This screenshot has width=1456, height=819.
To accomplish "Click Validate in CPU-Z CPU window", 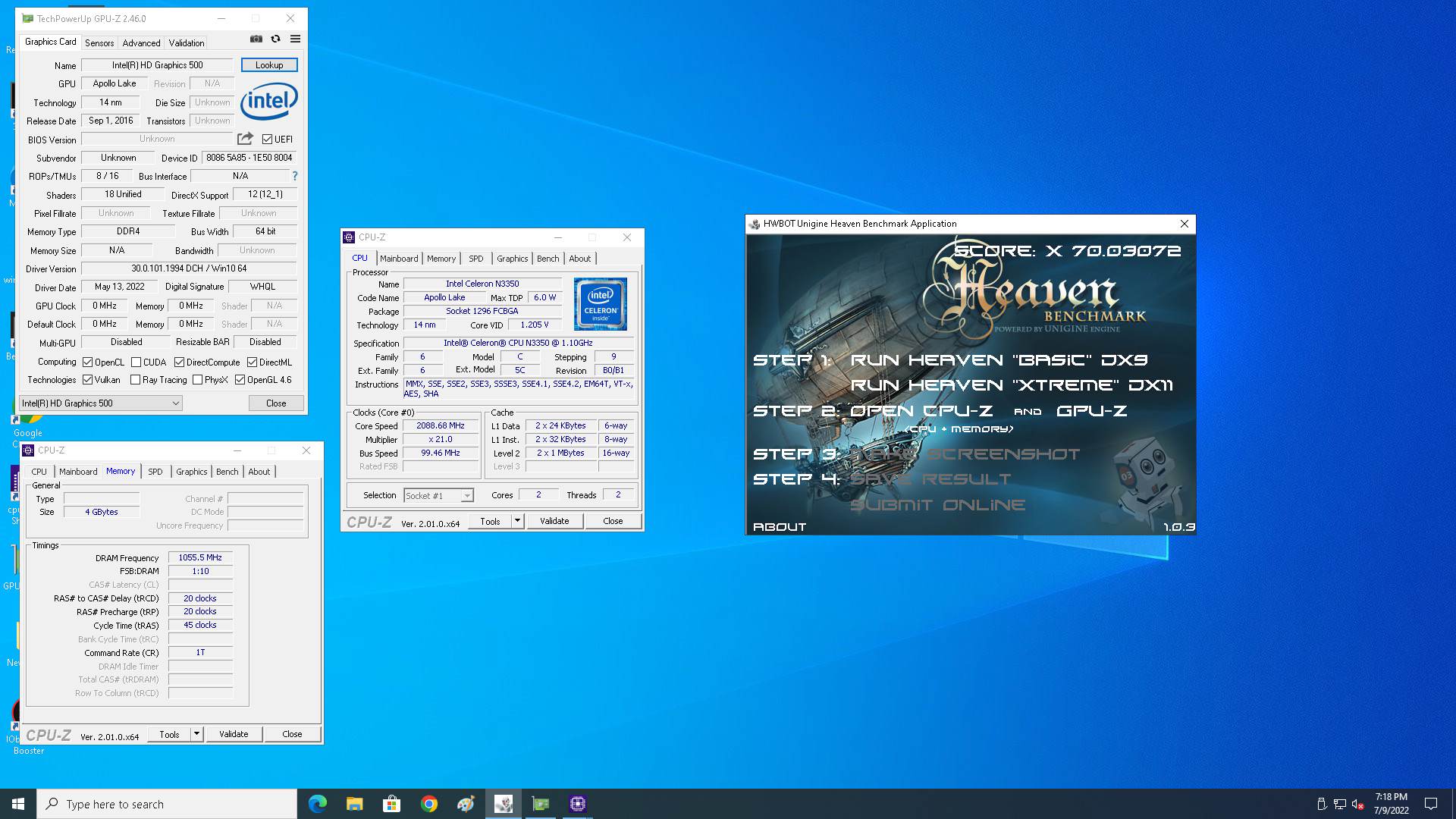I will click(554, 521).
